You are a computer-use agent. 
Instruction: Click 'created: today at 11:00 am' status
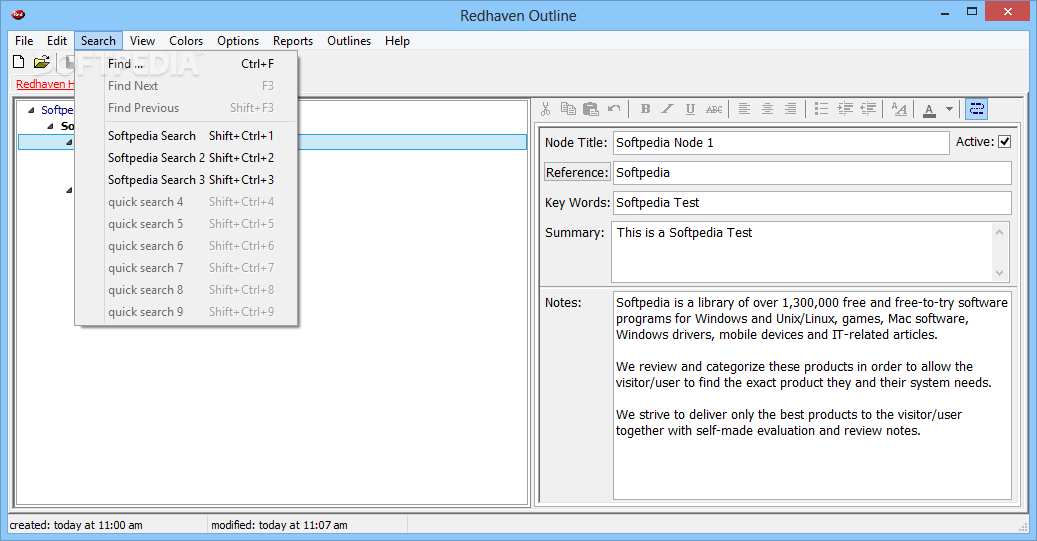pos(76,524)
